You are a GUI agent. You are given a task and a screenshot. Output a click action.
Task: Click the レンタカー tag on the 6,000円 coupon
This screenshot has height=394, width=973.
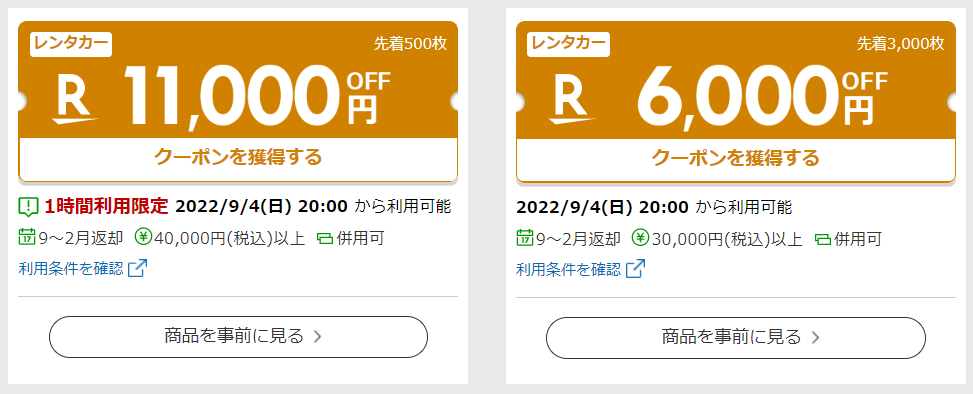click(568, 44)
